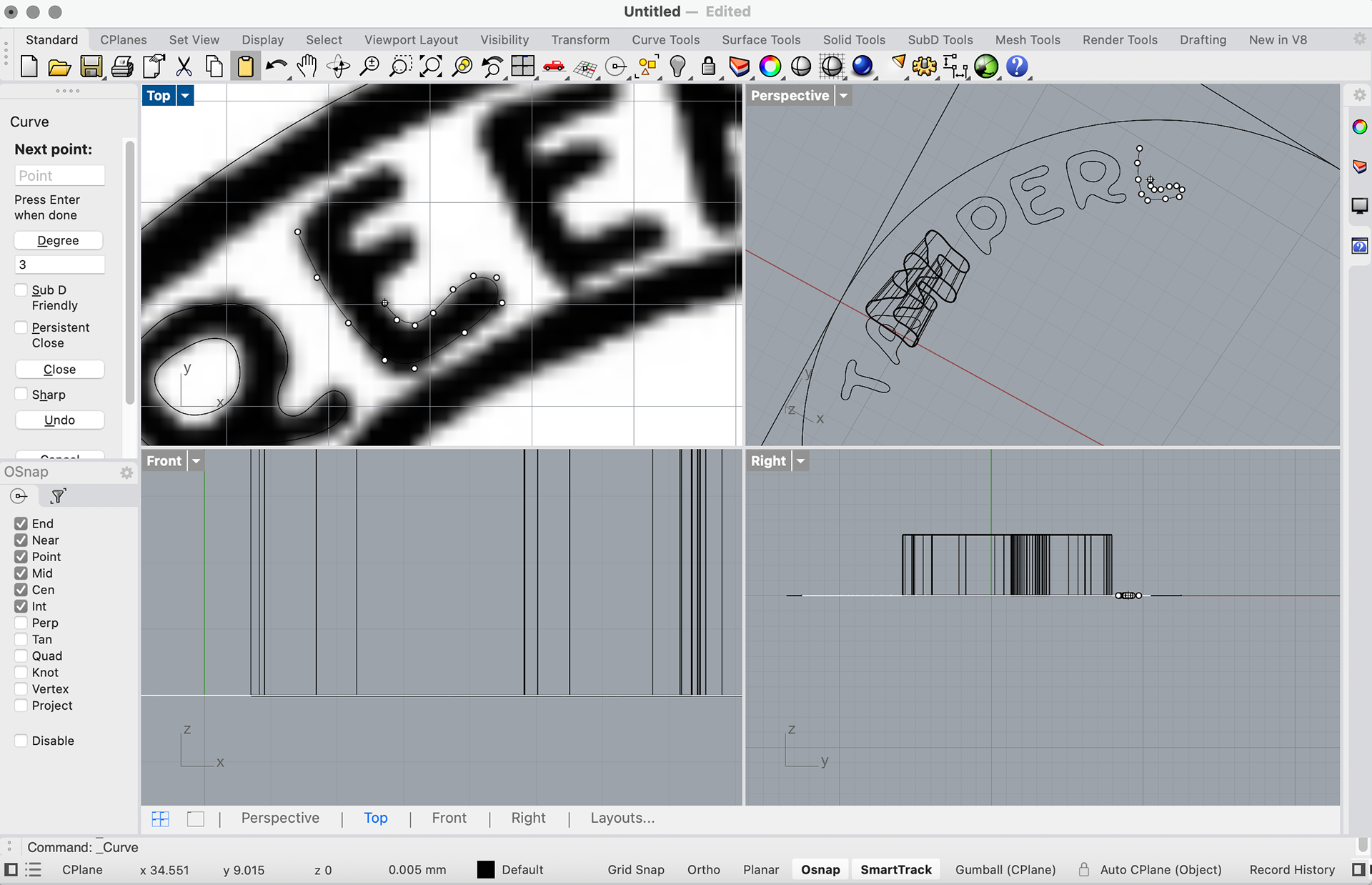
Task: Toggle Ortho in status bar
Action: click(703, 869)
